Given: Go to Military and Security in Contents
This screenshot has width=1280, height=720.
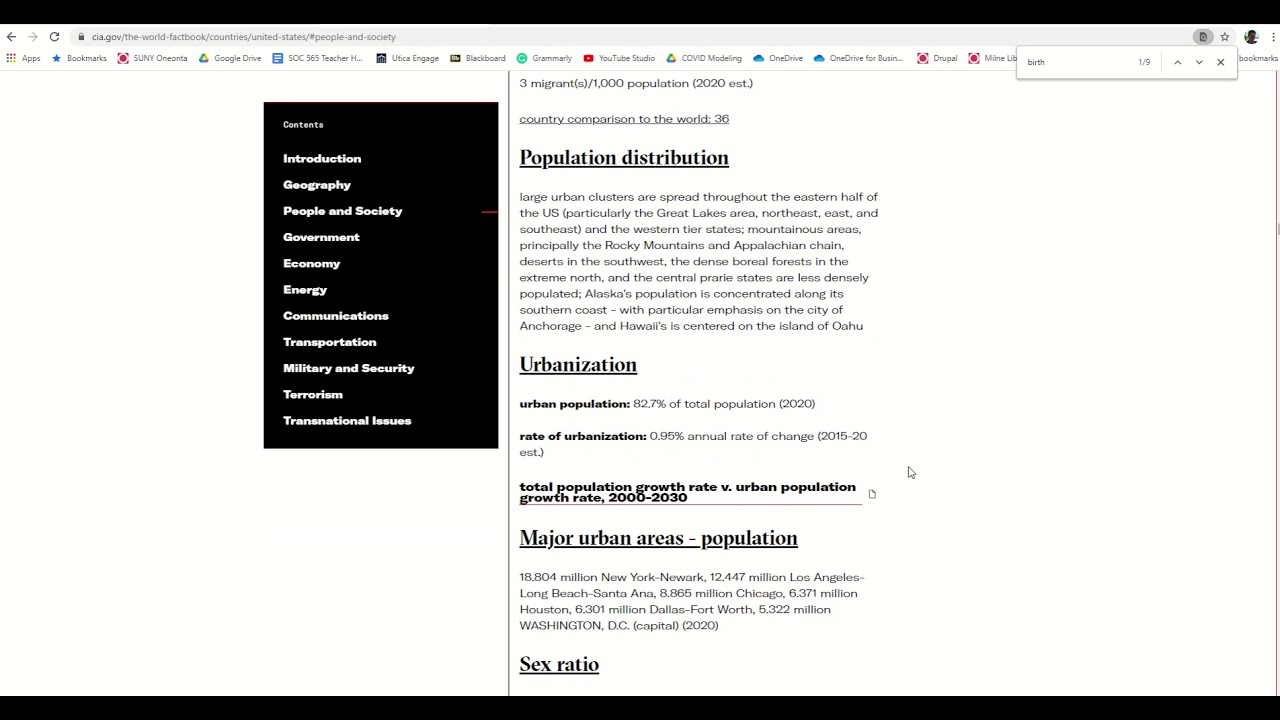Looking at the screenshot, I should coord(349,368).
